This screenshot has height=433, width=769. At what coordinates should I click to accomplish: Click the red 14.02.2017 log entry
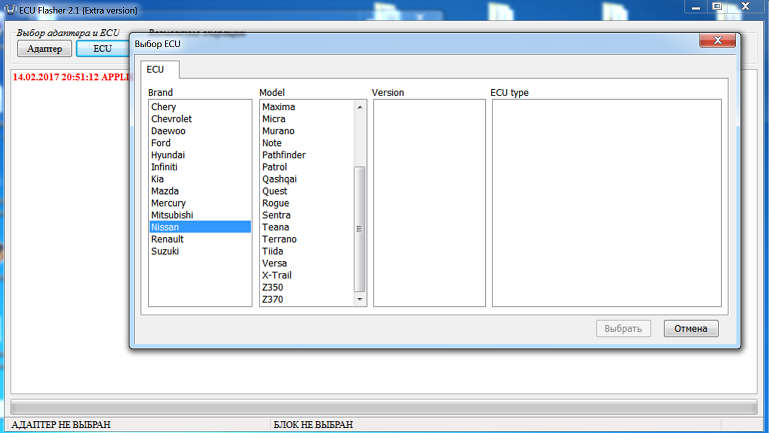point(71,77)
